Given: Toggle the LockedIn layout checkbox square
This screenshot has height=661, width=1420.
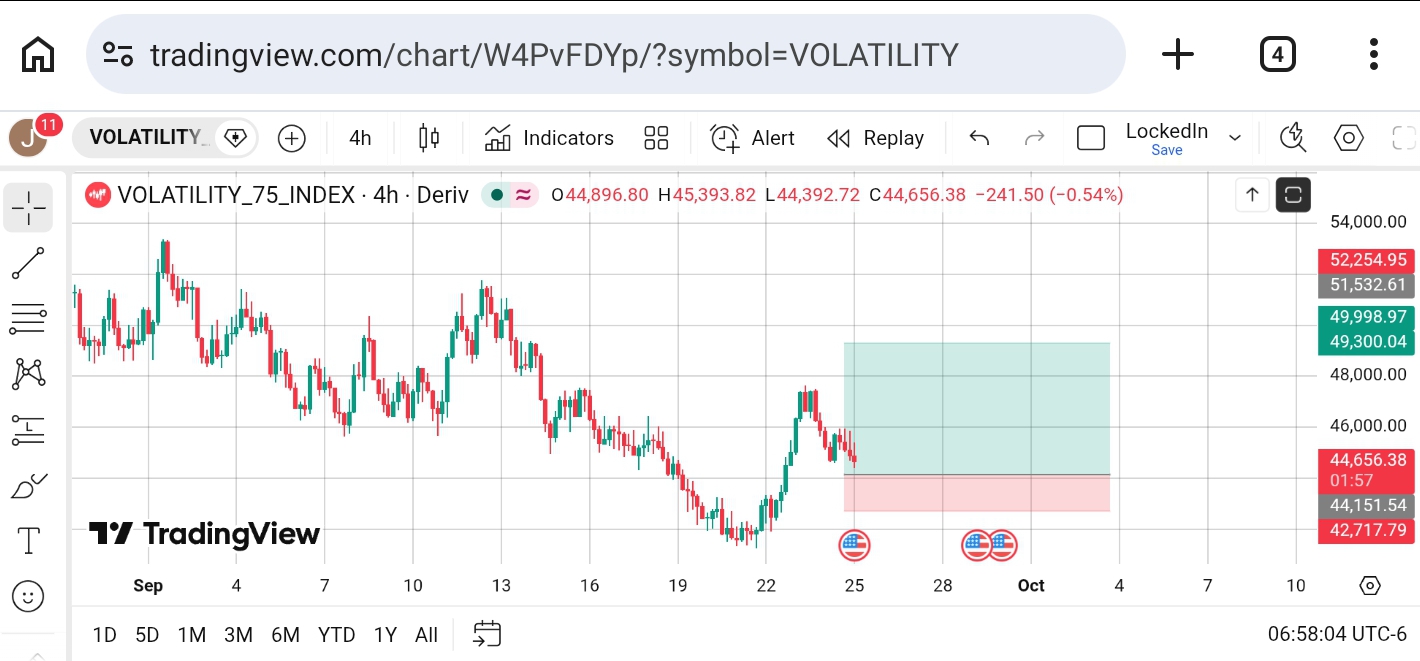Looking at the screenshot, I should tap(1091, 138).
